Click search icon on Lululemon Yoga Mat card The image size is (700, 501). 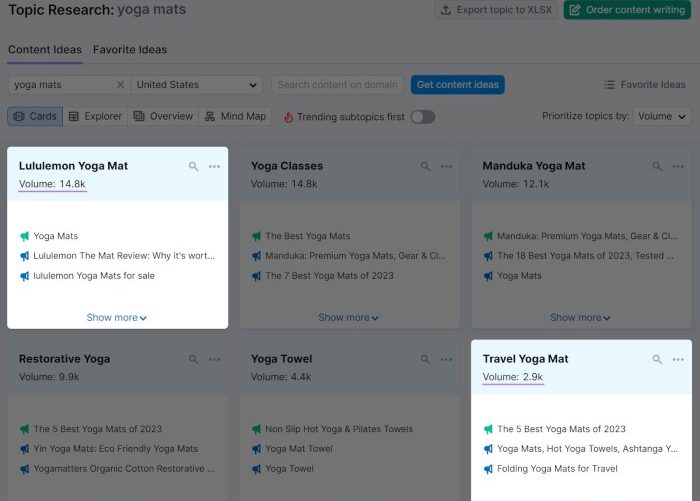tap(193, 167)
